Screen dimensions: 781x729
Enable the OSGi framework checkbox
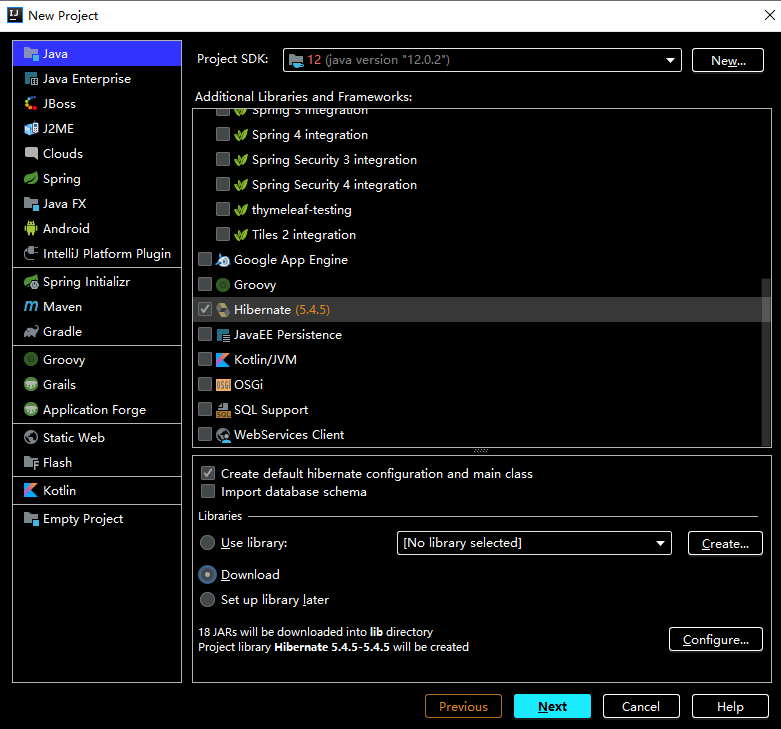tap(205, 384)
